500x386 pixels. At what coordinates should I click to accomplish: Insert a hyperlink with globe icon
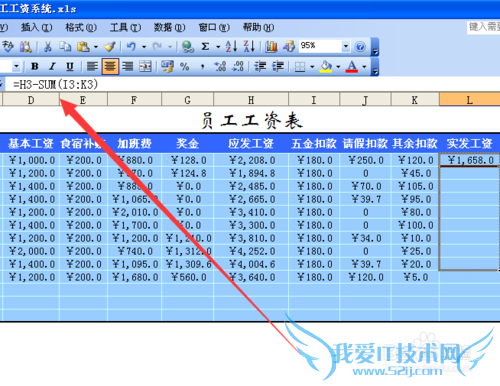click(188, 47)
